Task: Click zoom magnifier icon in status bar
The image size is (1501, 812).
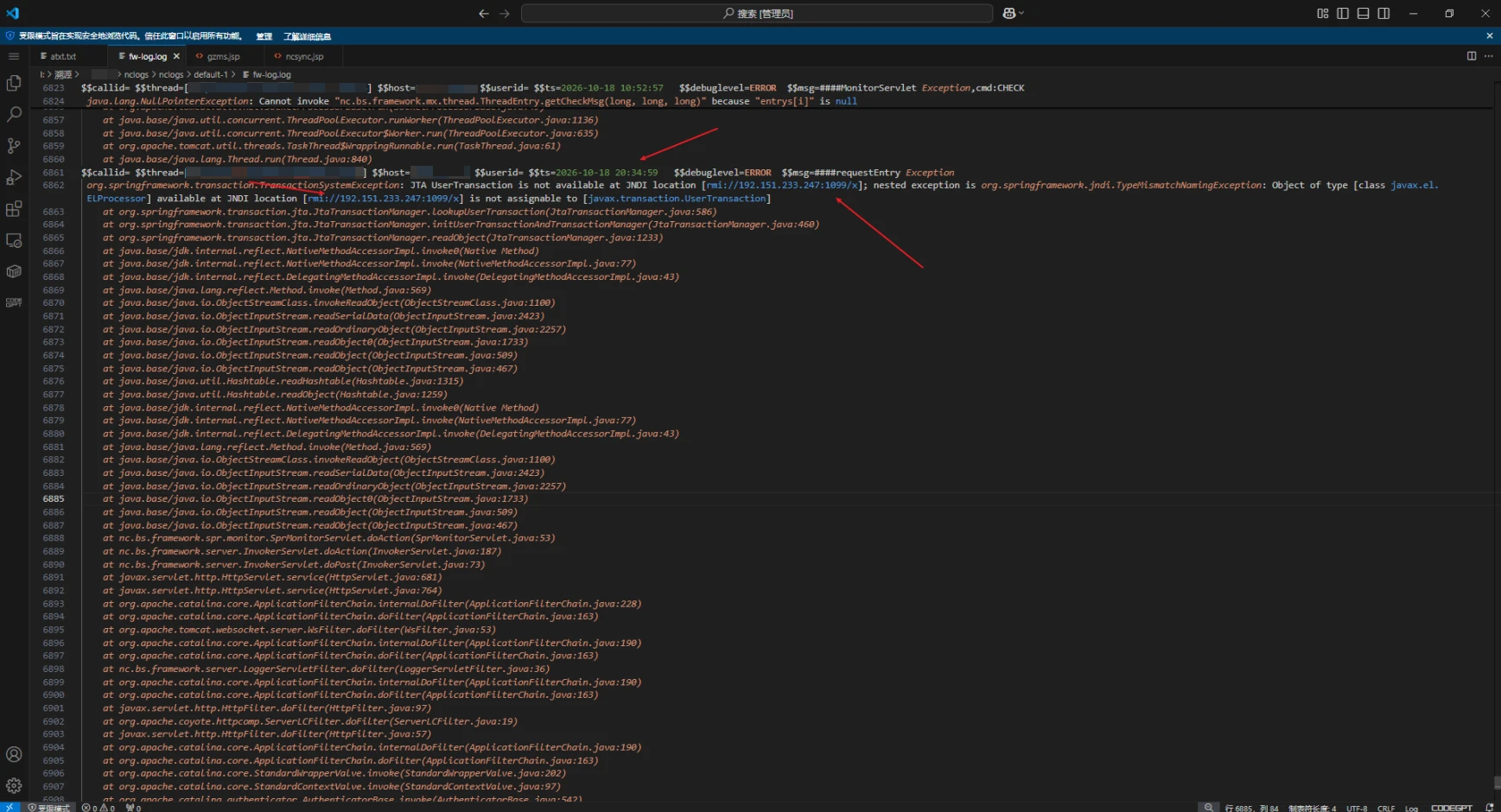Action: point(1208,808)
